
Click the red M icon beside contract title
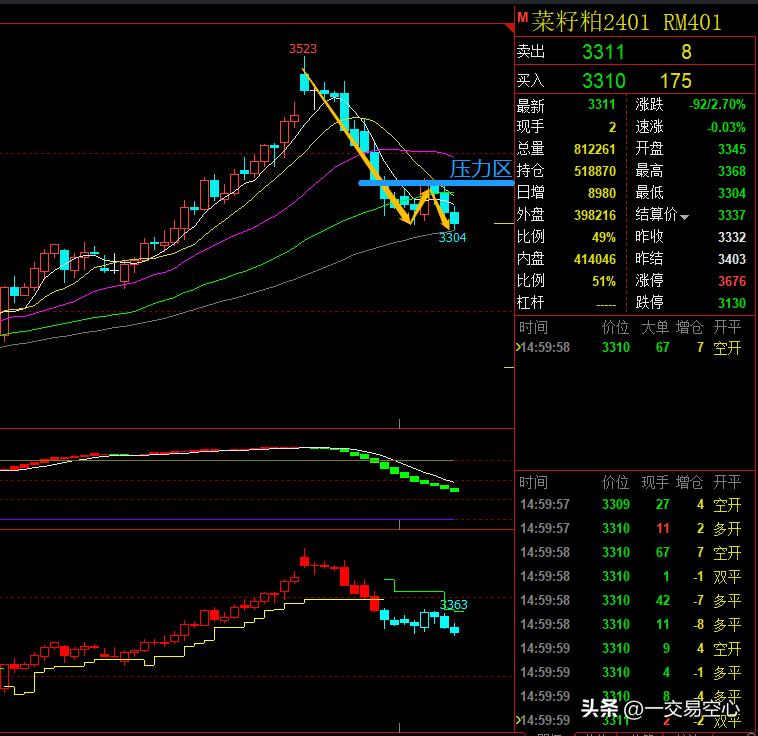click(x=522, y=17)
